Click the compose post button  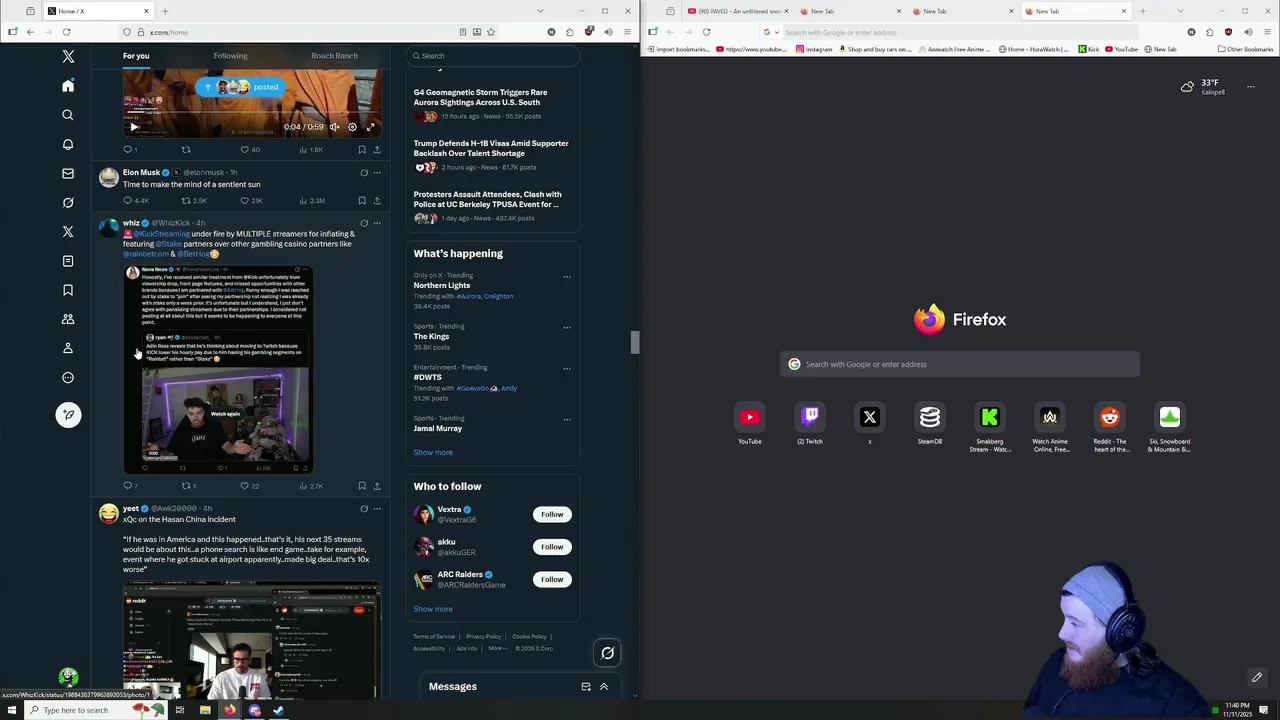click(68, 415)
